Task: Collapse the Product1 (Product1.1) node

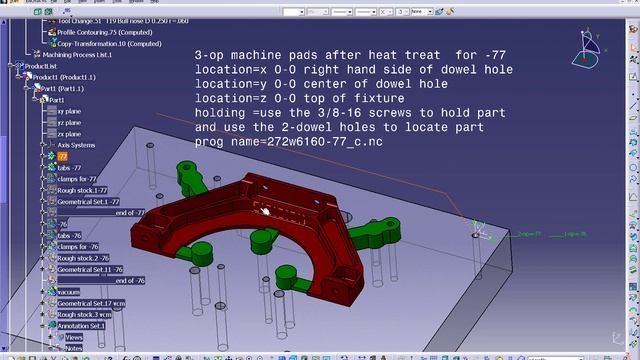Action: pyautogui.click(x=18, y=77)
